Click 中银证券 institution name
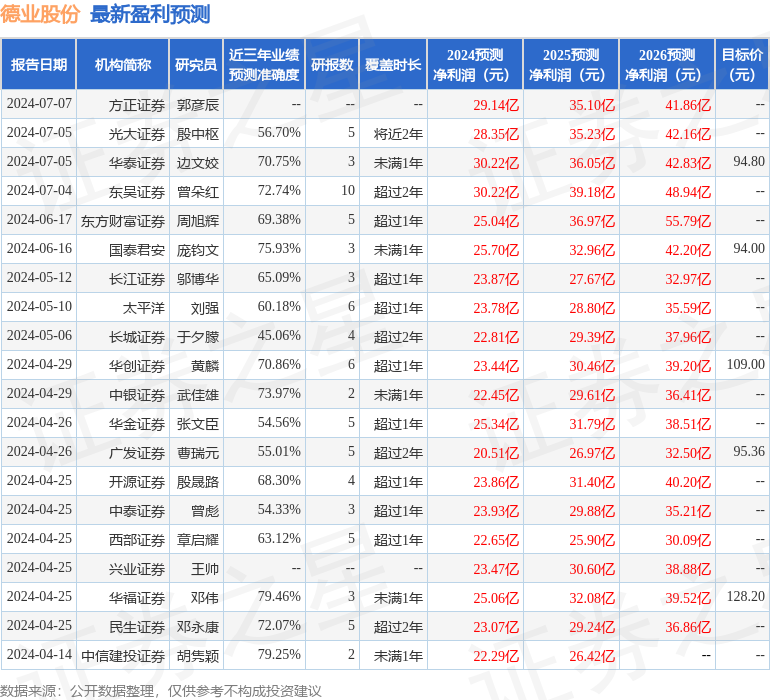Screen dimensions: 770x700 pyautogui.click(x=137, y=395)
